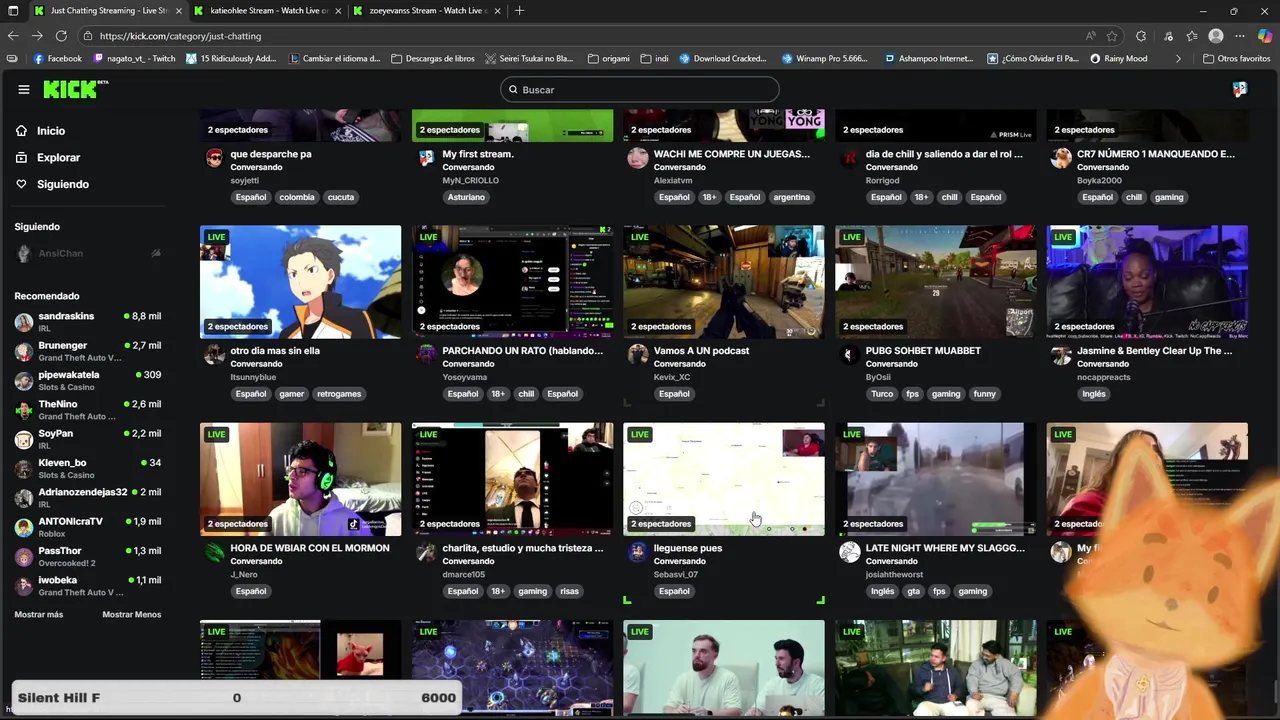Click the J_Nero streamer name
This screenshot has width=1280, height=720.
click(244, 575)
